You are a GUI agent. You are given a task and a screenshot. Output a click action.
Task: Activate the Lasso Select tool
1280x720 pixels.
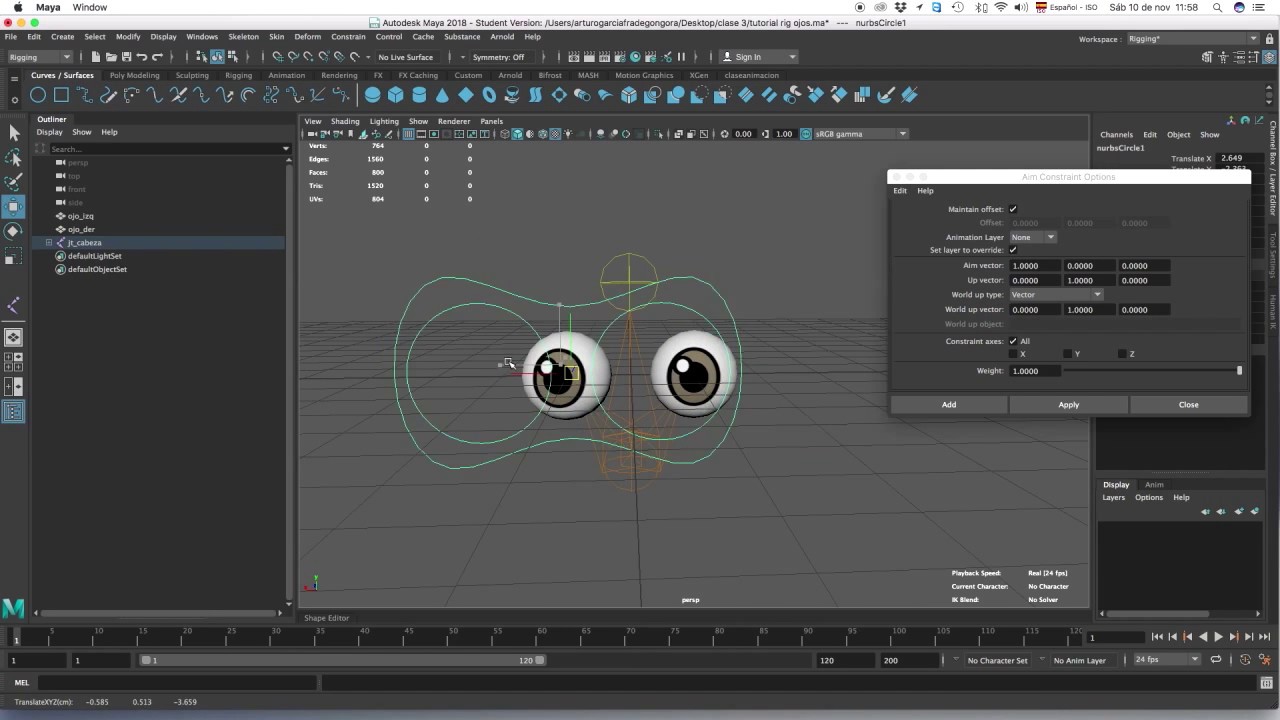point(13,158)
